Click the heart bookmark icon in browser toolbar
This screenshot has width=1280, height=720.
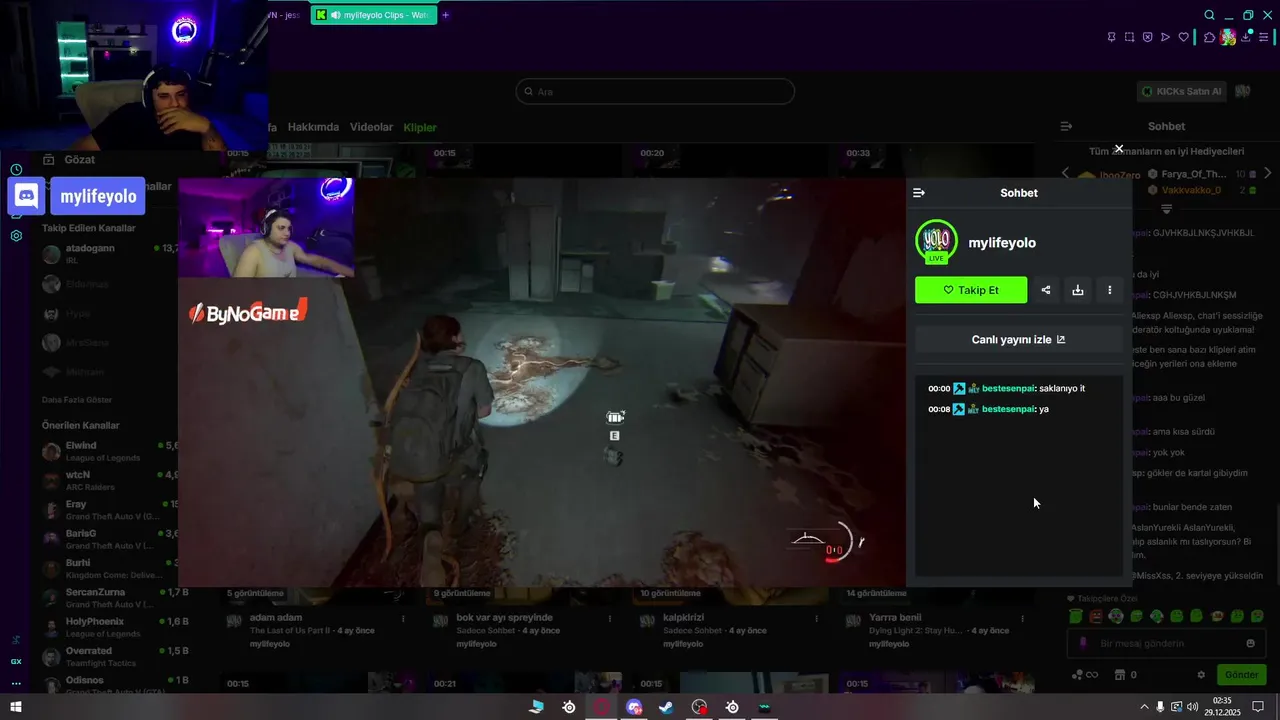coord(1184,37)
